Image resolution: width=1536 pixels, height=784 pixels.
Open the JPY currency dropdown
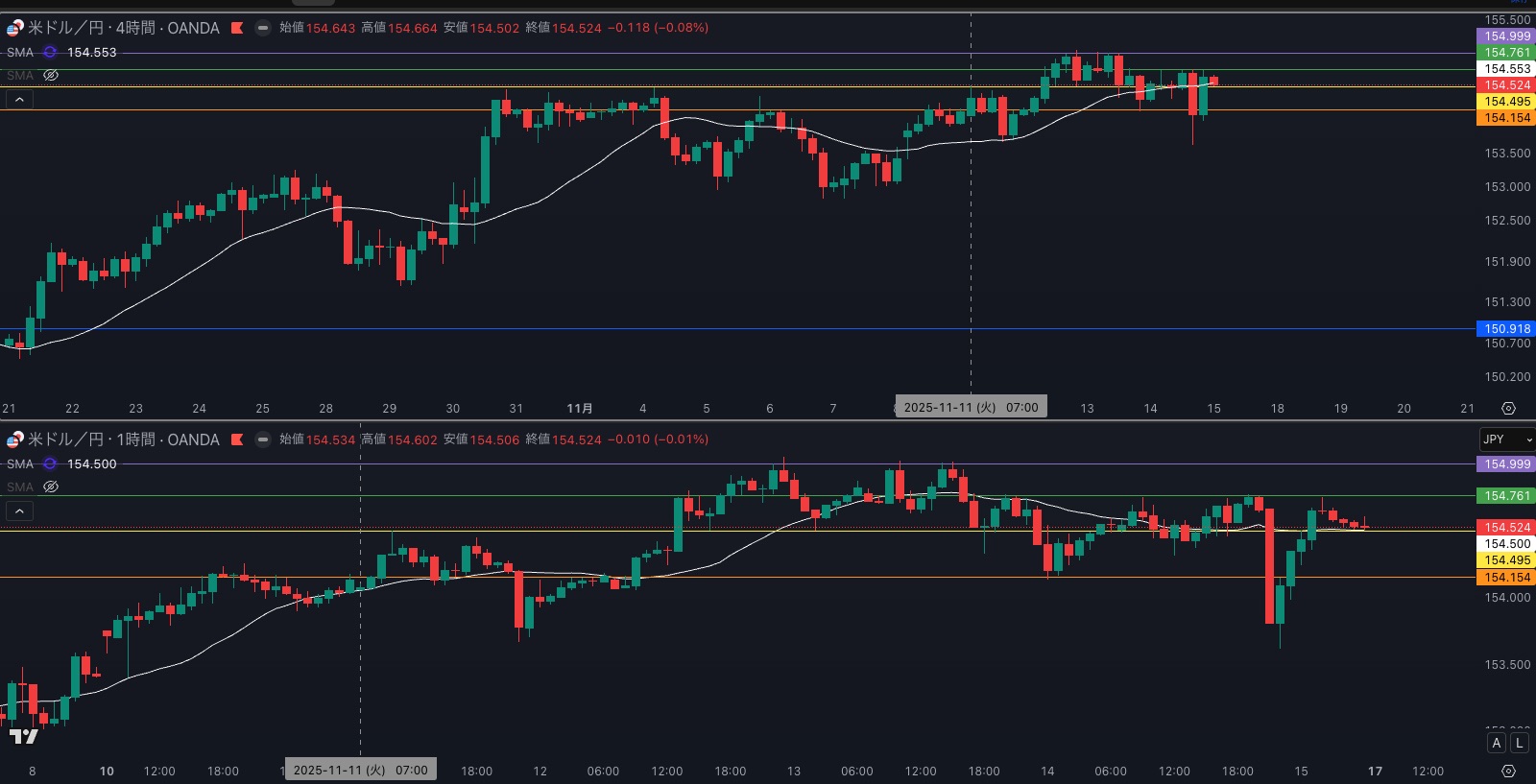(1506, 440)
